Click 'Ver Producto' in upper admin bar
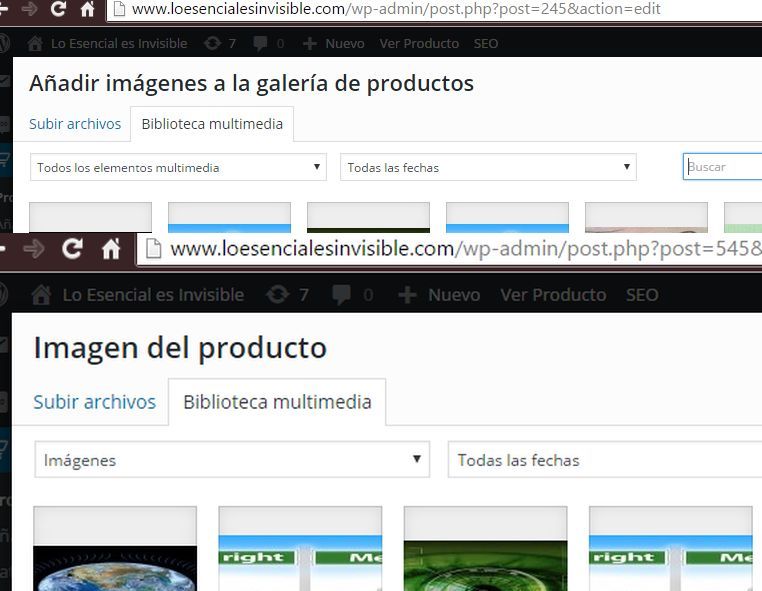762x591 pixels. coord(419,43)
